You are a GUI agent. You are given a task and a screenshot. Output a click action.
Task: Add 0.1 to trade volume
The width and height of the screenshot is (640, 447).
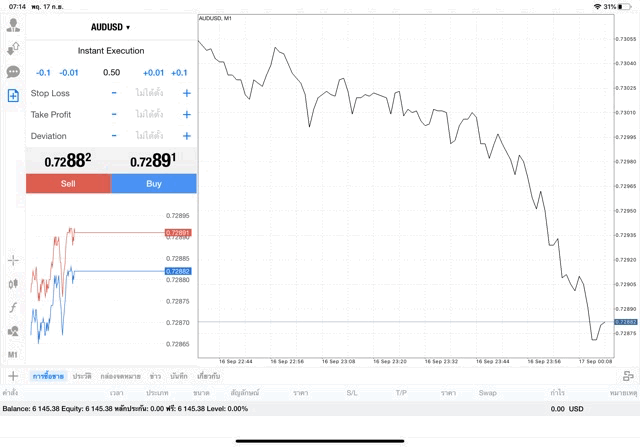pos(179,72)
